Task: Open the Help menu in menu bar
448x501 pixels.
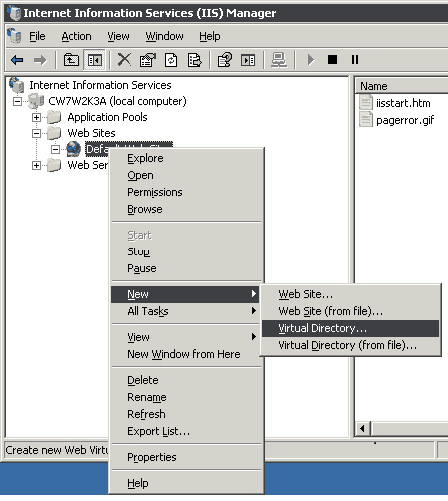Action: 210,36
